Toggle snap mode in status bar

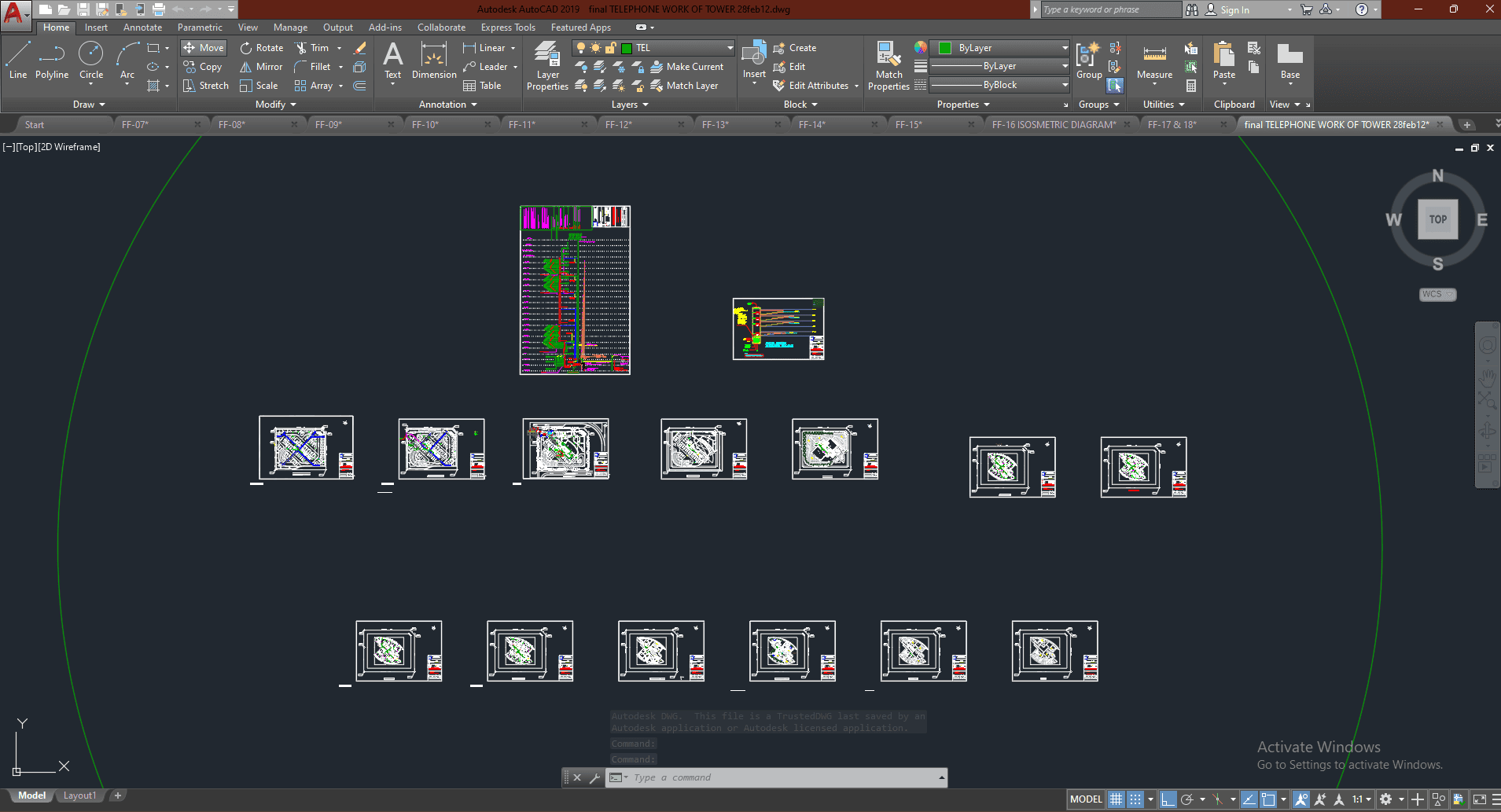coord(1135,799)
